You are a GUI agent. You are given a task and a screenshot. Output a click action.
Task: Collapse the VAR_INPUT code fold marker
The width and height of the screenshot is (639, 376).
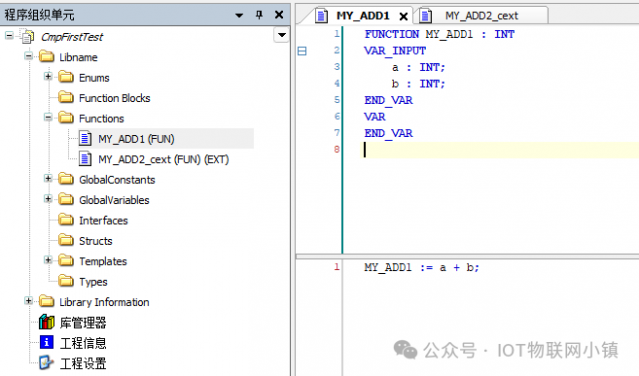click(302, 51)
